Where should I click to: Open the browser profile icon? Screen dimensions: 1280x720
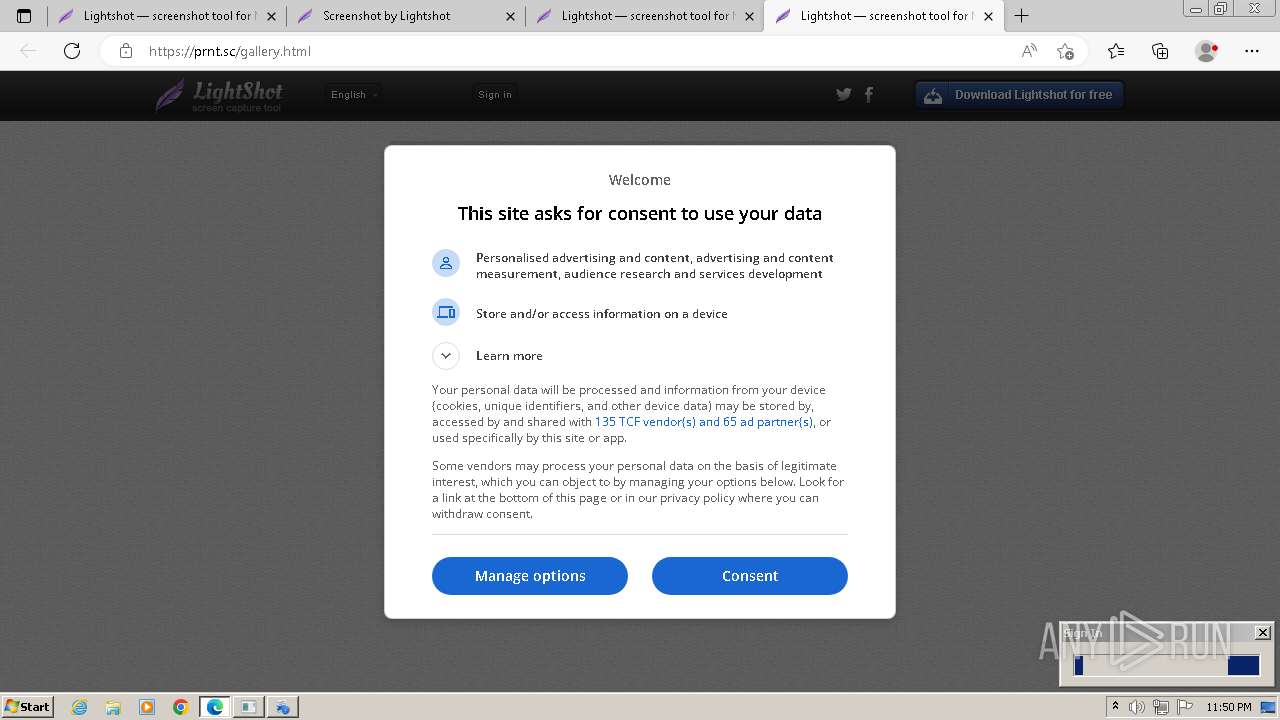(x=1206, y=51)
